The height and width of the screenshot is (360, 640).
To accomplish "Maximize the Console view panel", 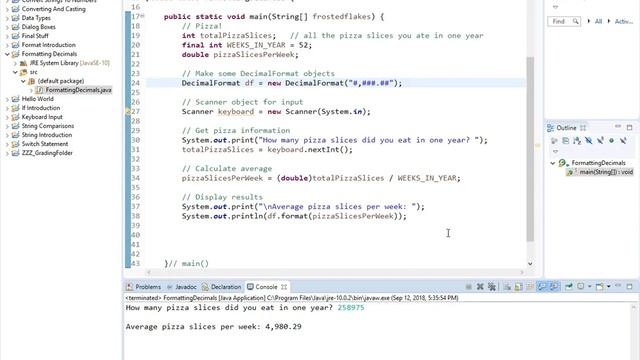I will click(629, 287).
